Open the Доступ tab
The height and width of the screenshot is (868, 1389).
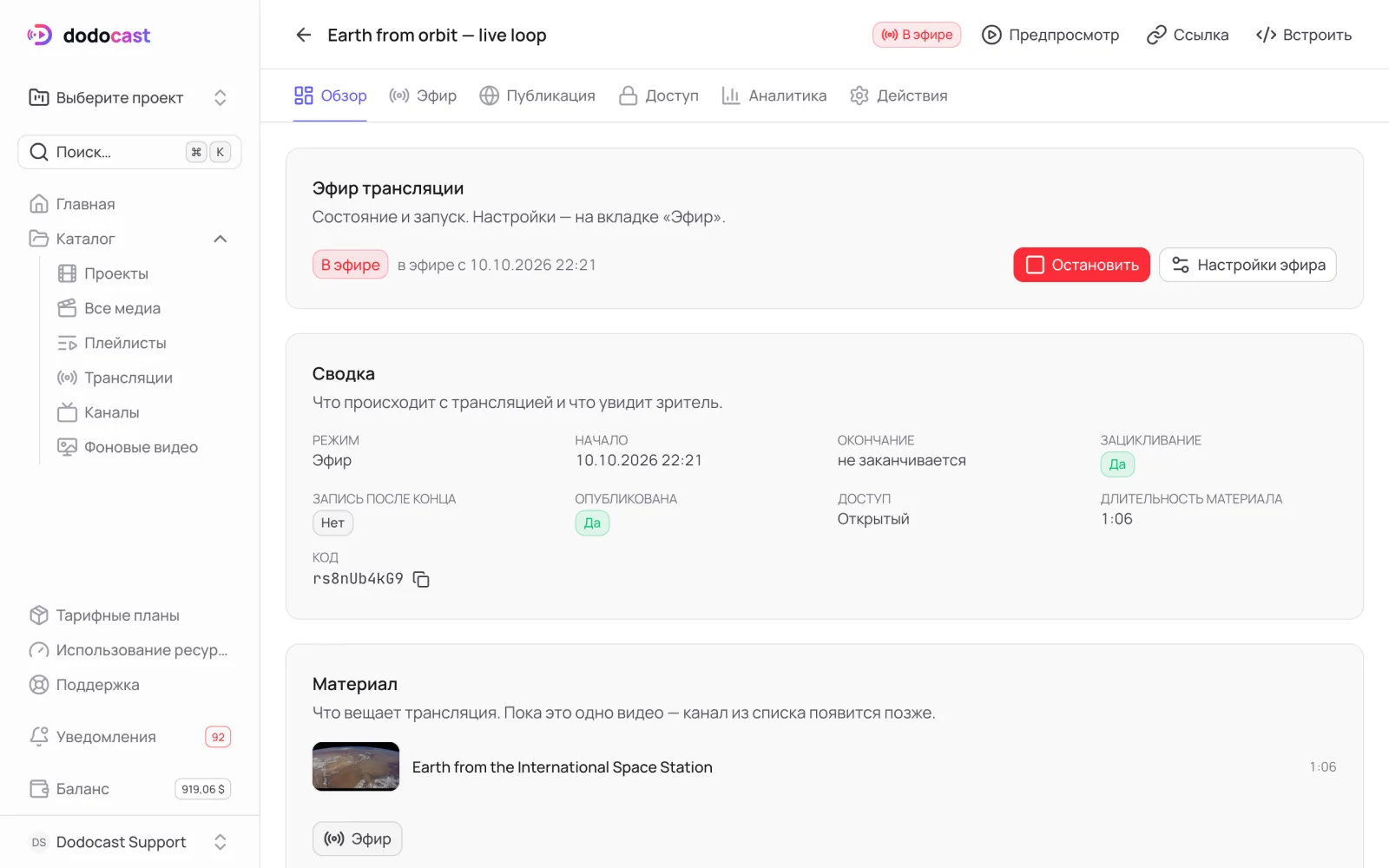pyautogui.click(x=658, y=95)
